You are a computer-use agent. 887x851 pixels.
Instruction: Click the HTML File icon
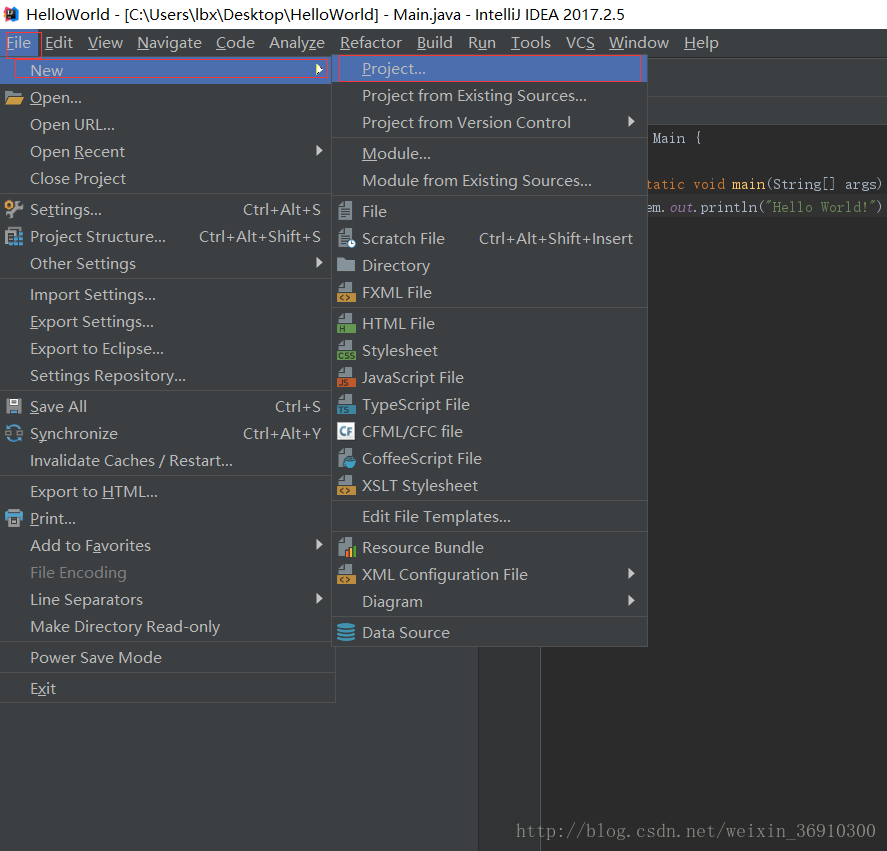coord(346,324)
